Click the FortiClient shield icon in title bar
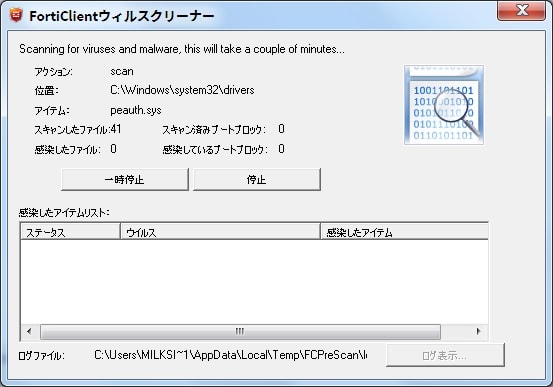 click(x=16, y=15)
